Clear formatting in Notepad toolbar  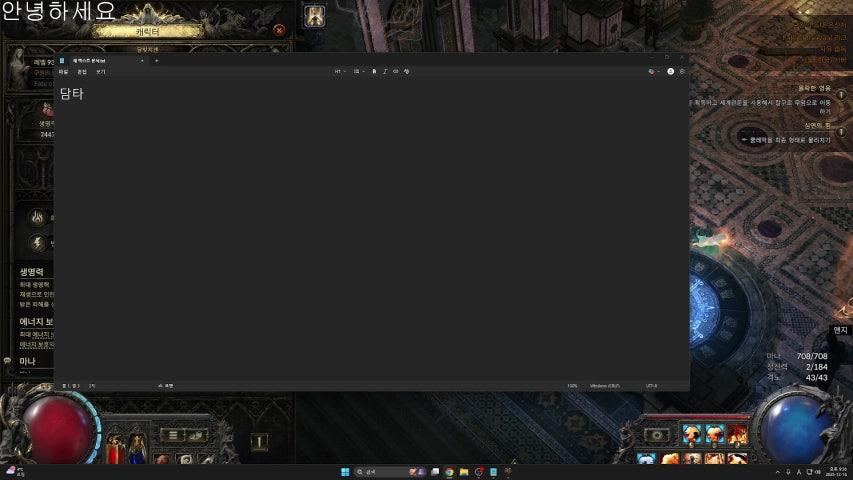406,71
